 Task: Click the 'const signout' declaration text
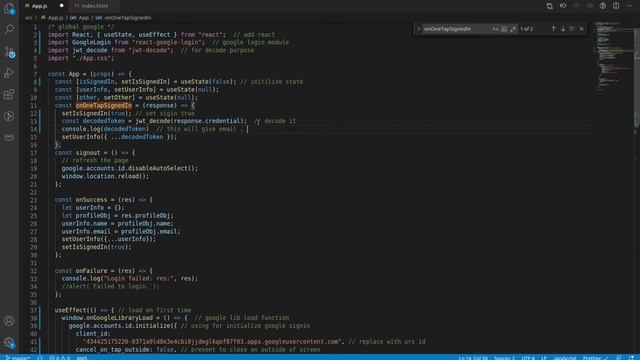[77, 153]
